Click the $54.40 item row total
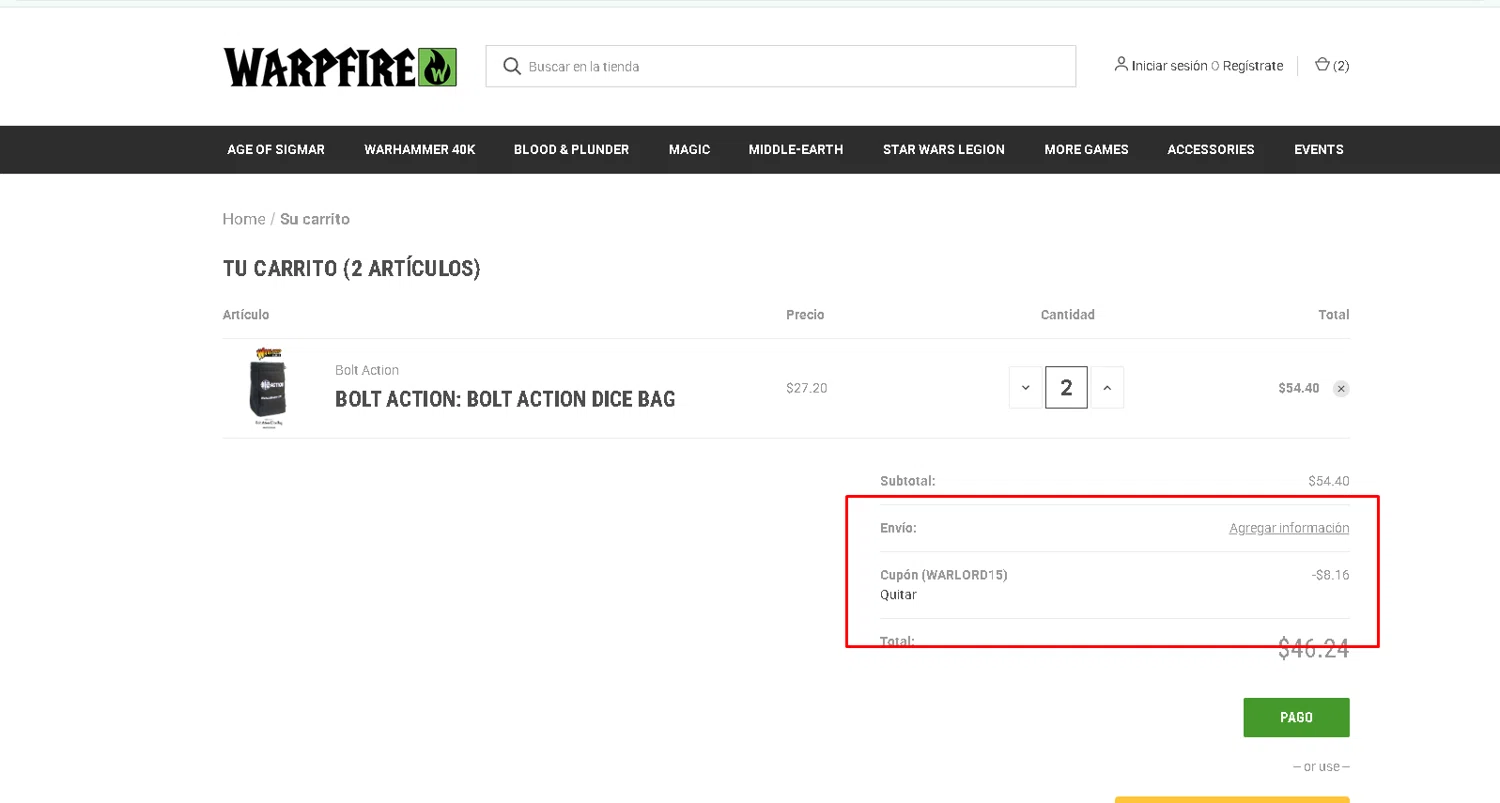 point(1299,388)
